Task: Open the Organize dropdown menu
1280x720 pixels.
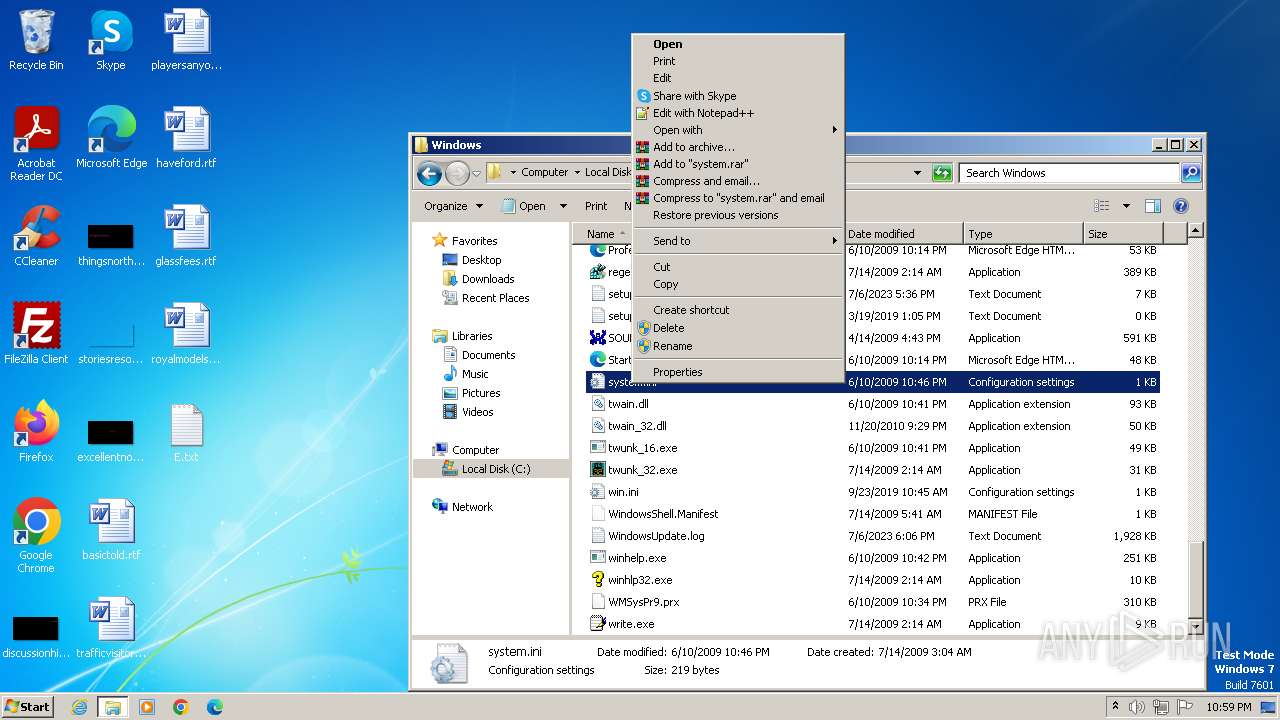Action: click(453, 206)
